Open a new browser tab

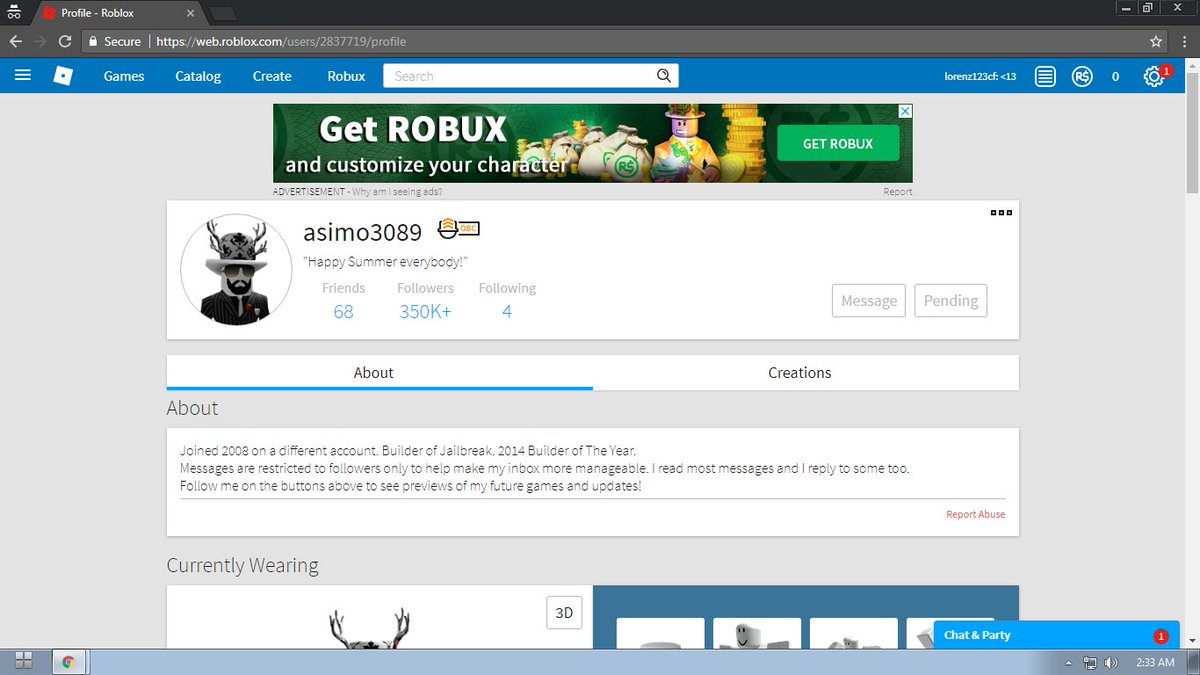click(x=224, y=14)
